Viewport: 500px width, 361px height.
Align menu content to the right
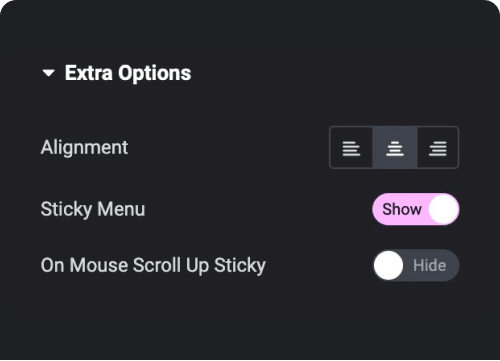pyautogui.click(x=438, y=148)
